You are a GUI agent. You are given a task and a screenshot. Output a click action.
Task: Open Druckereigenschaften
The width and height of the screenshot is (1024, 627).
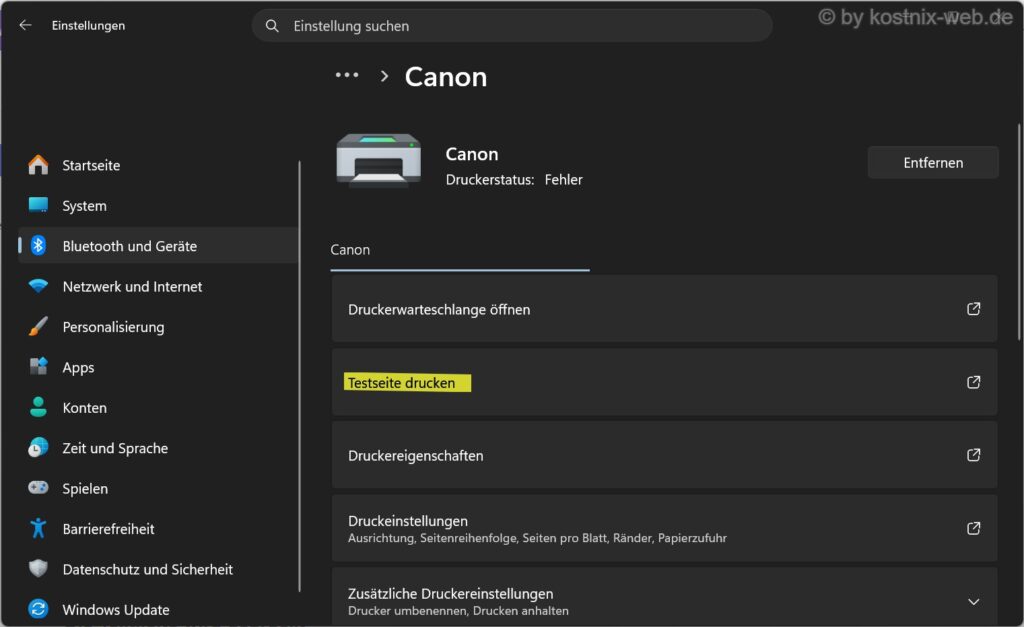(664, 455)
